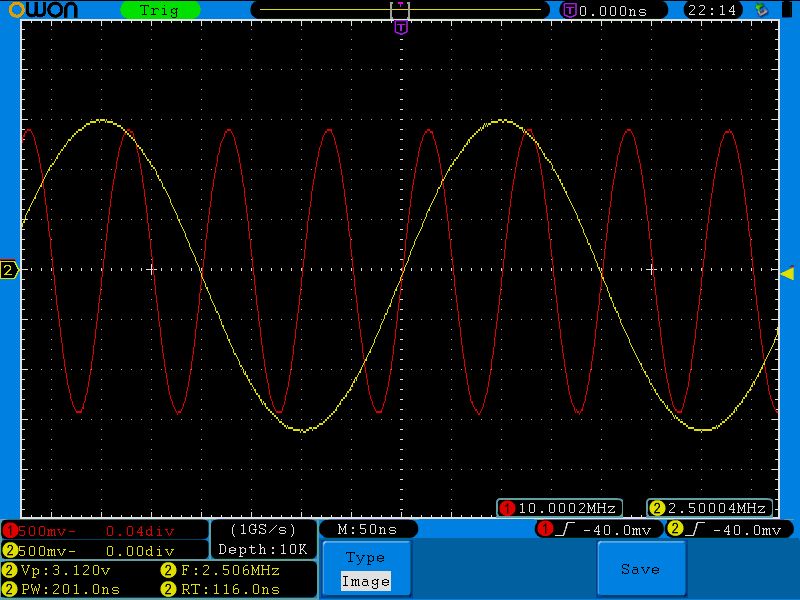
Task: Click the Image option under Type
Action: (x=366, y=581)
